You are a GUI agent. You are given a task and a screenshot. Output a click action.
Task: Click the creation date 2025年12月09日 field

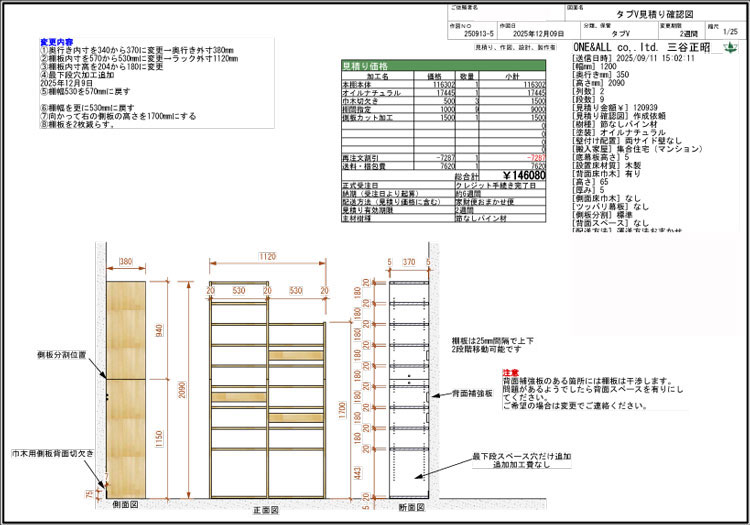(541, 33)
